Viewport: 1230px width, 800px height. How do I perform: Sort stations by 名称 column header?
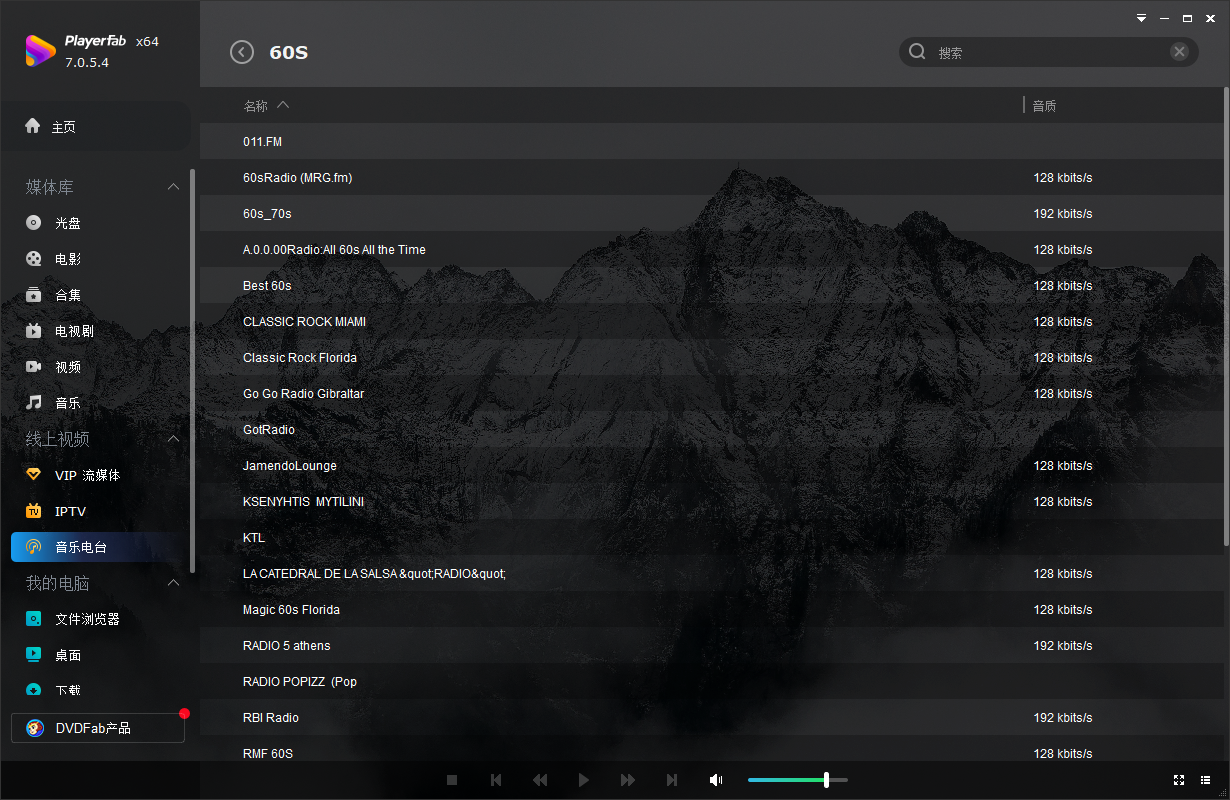coord(256,106)
